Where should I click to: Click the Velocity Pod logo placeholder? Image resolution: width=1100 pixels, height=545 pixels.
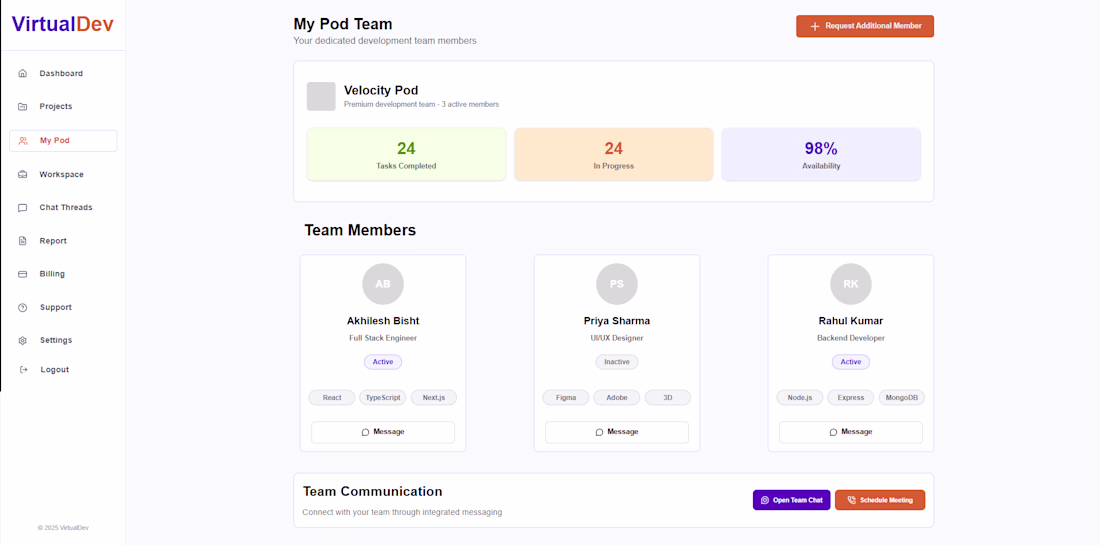click(321, 96)
